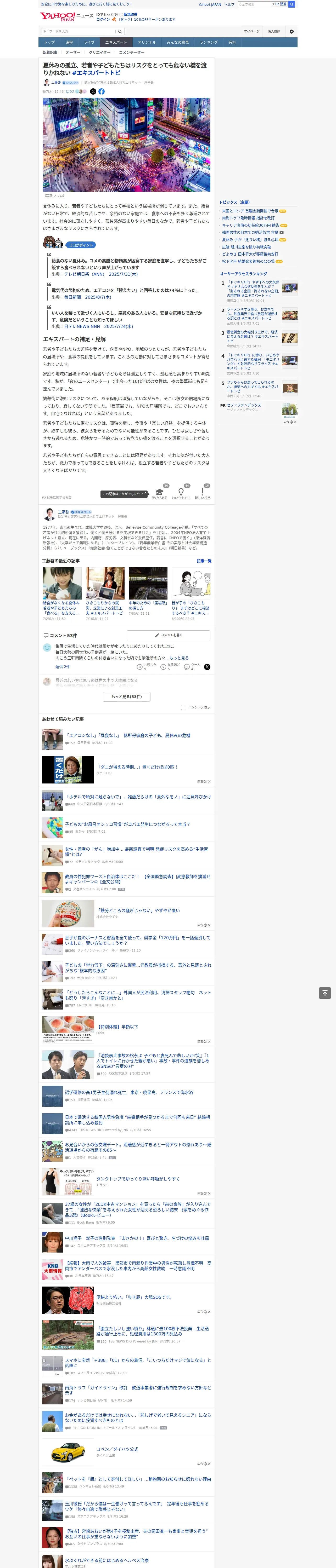This screenshot has height=1568, width=336.
Task: Open the main Shibuya crossing article photo
Action: [126, 145]
